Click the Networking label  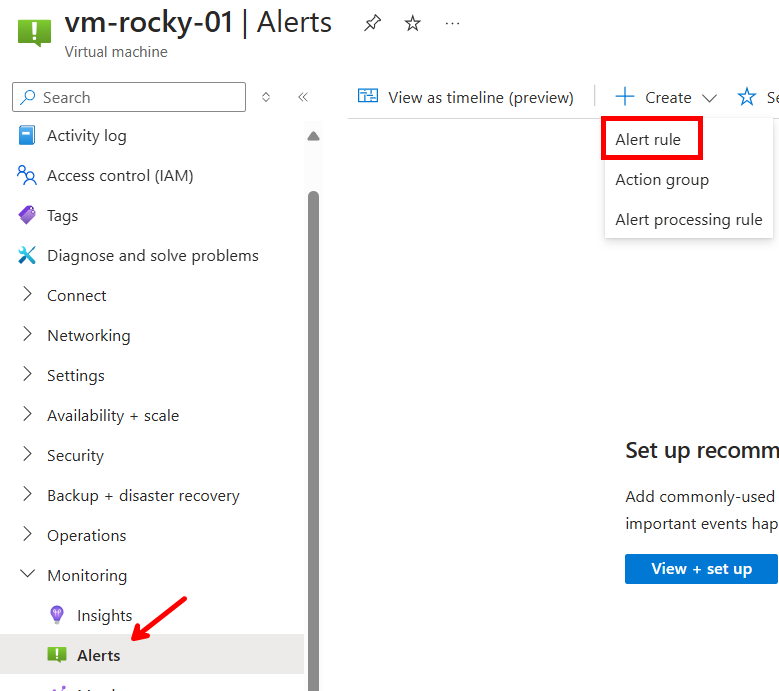pos(88,335)
